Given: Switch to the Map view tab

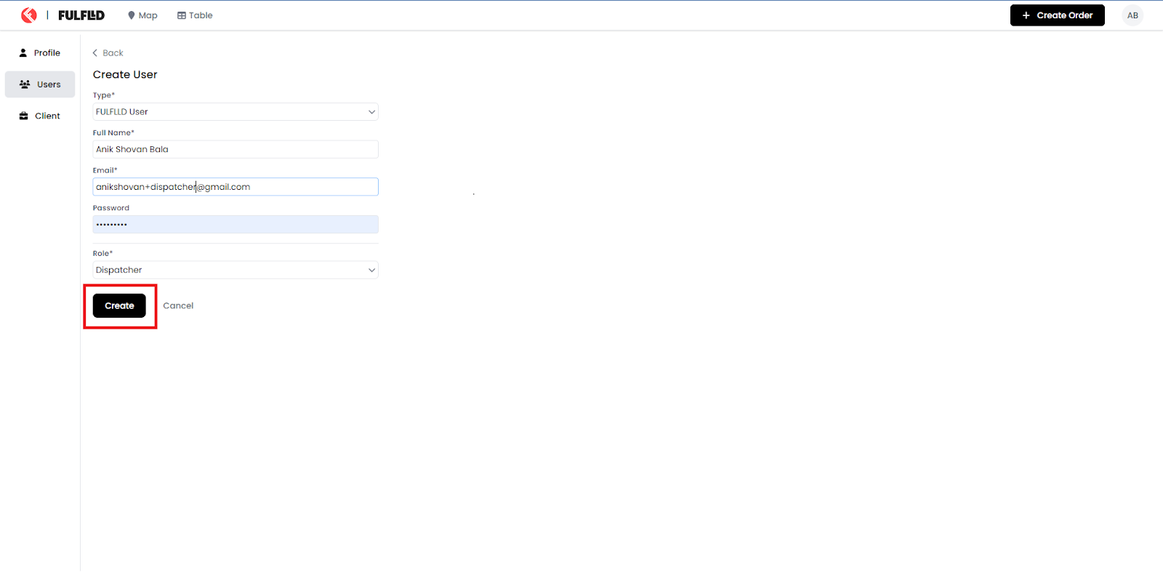Looking at the screenshot, I should pyautogui.click(x=142, y=16).
